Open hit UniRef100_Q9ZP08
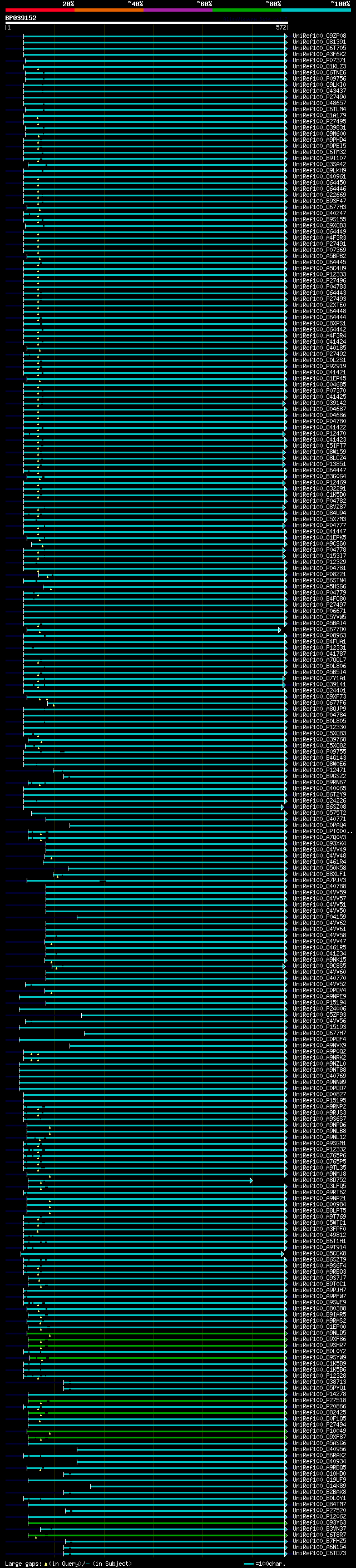 pos(319,36)
